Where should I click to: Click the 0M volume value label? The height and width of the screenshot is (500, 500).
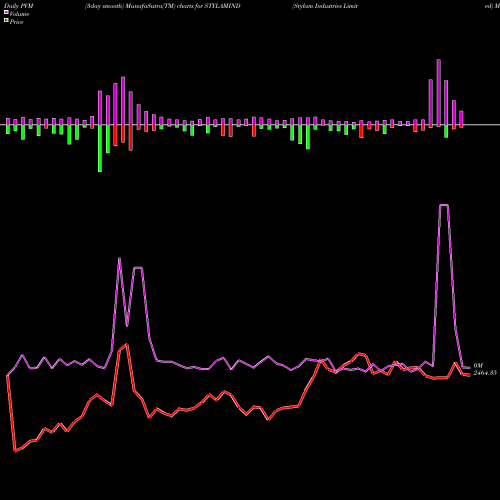click(478, 366)
